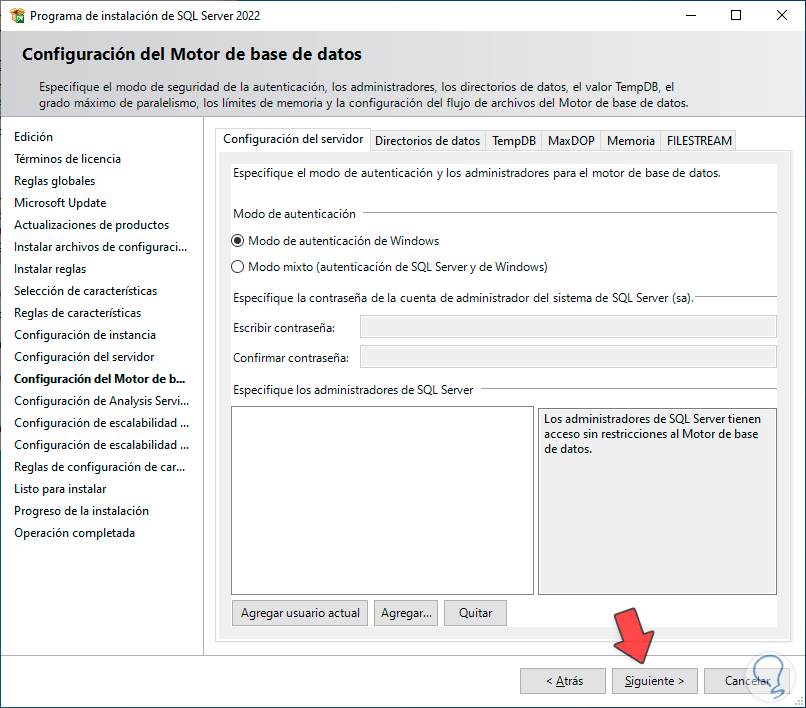Open the Directorios de datos tab
The width and height of the screenshot is (806, 708).
pos(427,141)
